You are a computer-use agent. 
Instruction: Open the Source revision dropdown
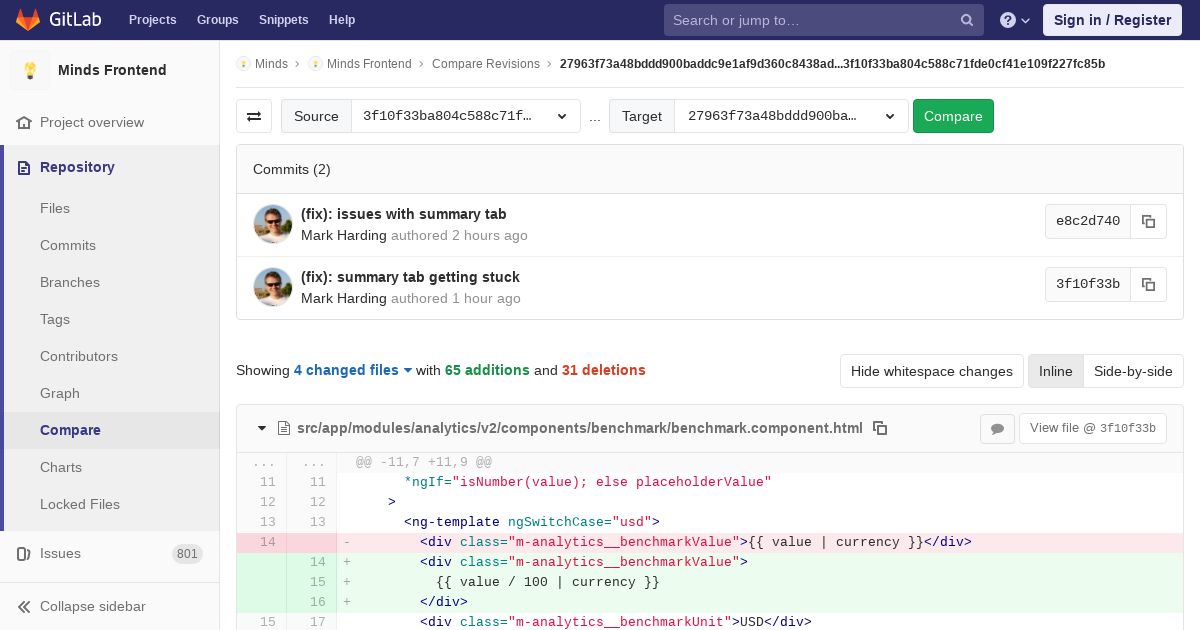click(x=465, y=116)
